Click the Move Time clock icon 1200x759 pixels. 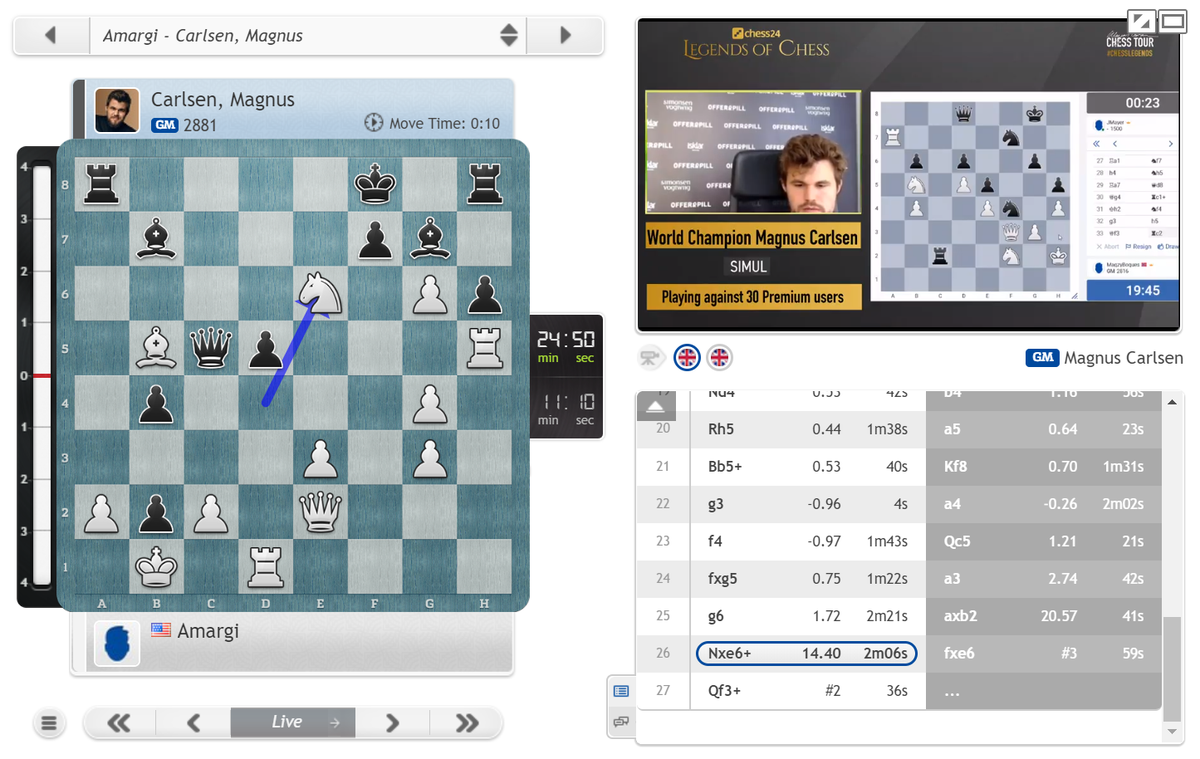point(374,123)
